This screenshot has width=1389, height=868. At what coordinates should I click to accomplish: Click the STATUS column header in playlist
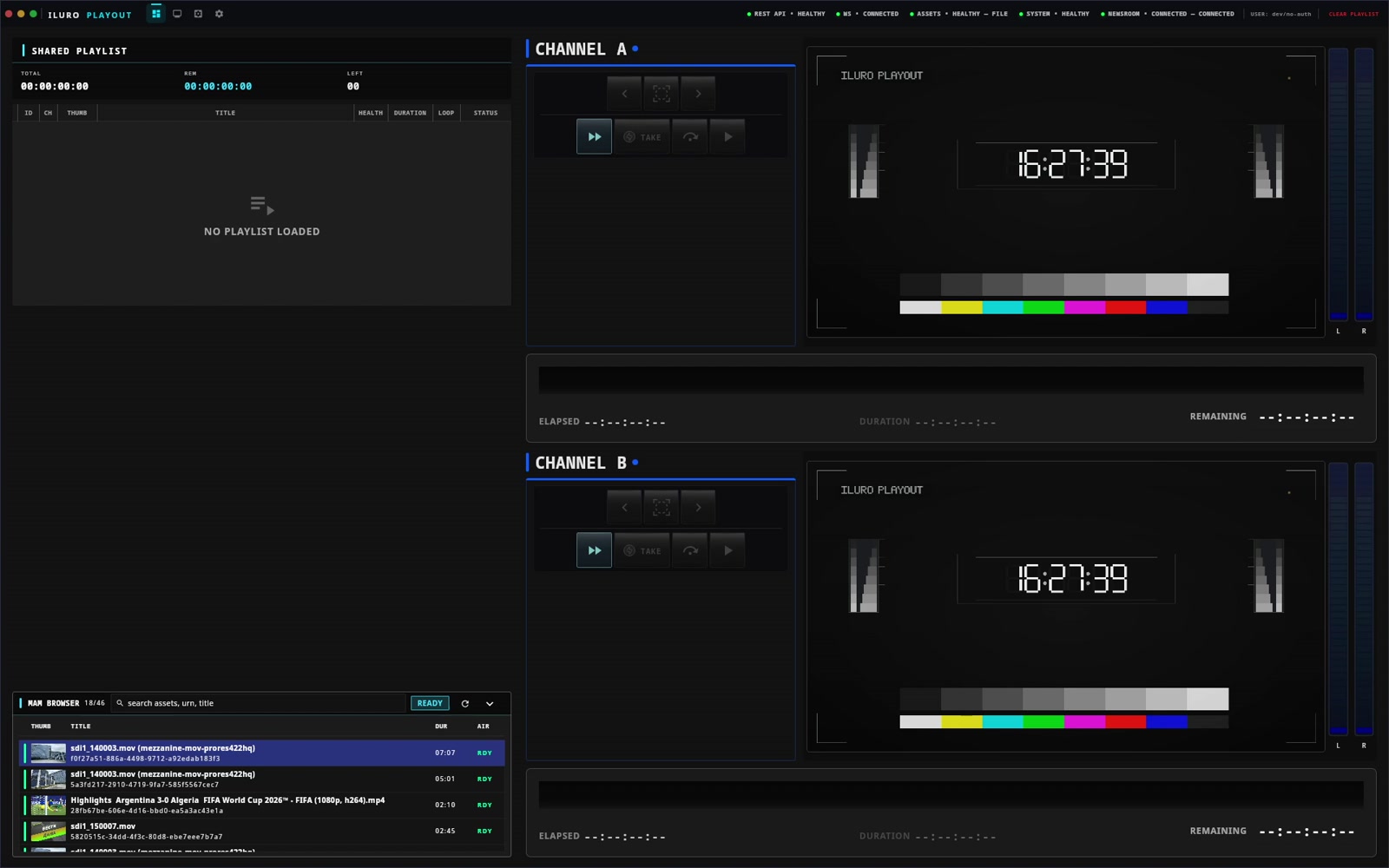(485, 113)
